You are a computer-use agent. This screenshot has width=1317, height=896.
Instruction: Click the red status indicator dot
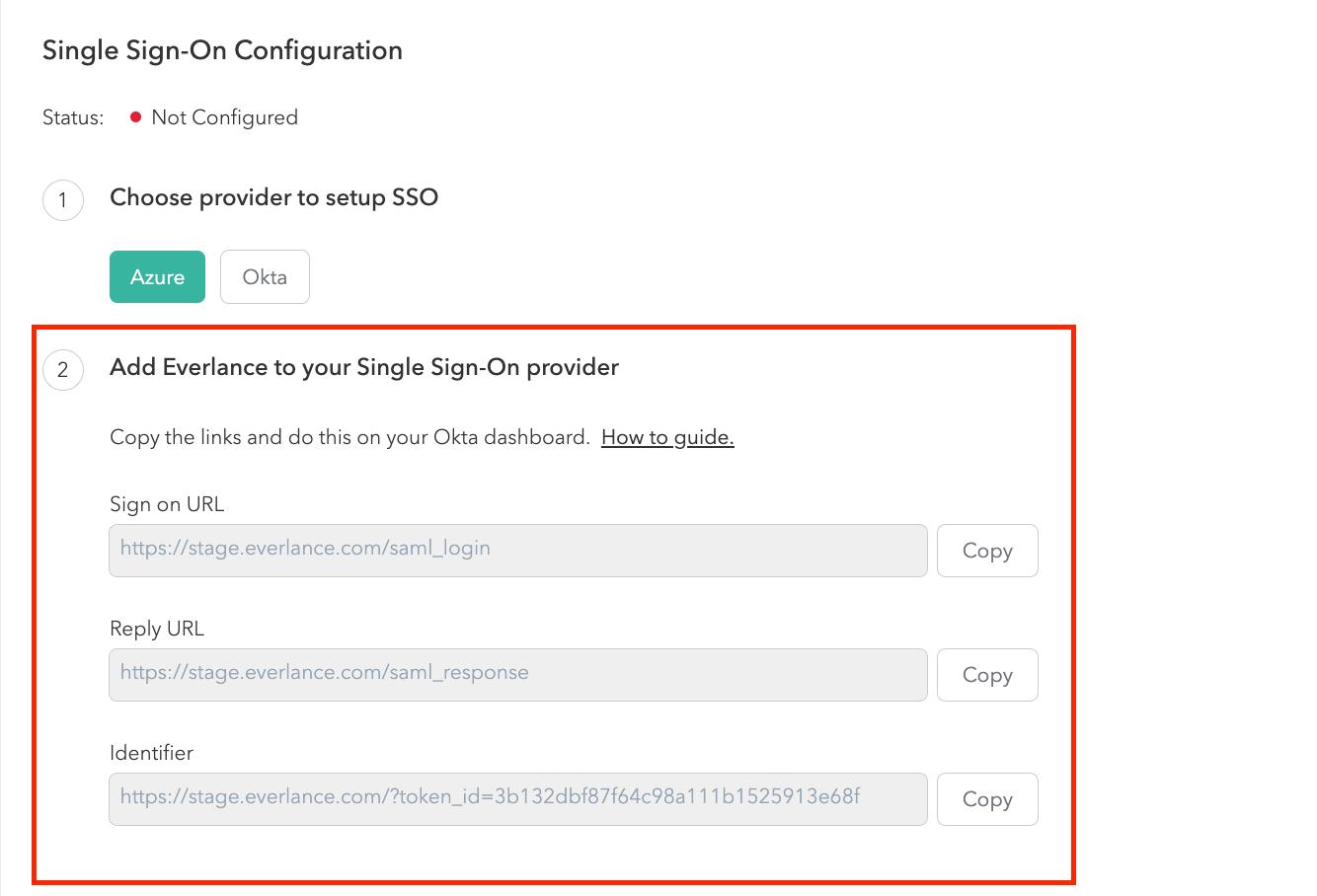(x=136, y=117)
